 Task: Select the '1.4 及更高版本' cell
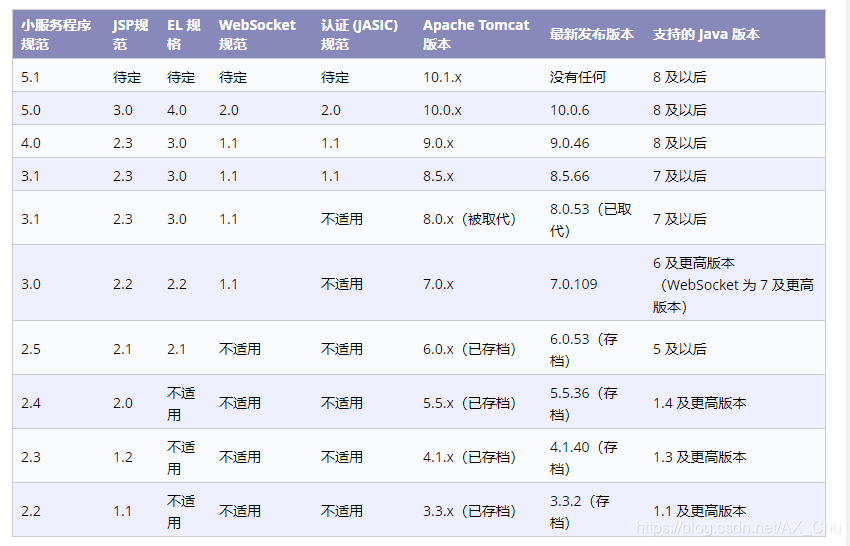pos(699,403)
